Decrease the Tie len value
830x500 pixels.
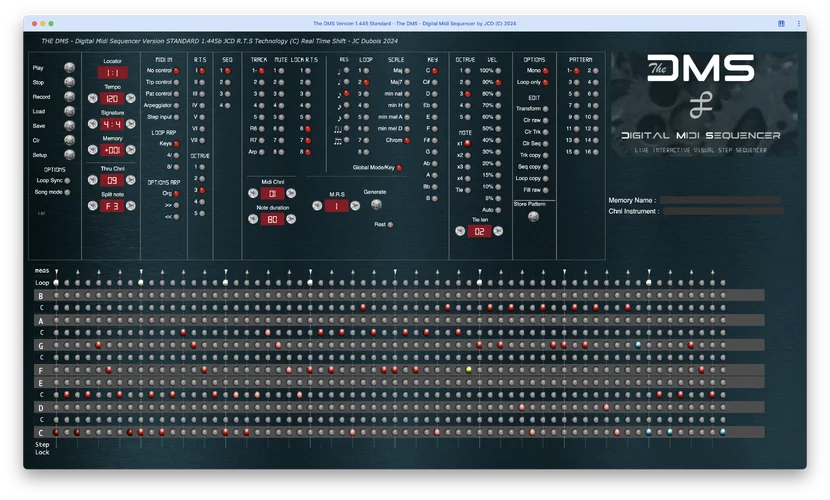tap(460, 231)
